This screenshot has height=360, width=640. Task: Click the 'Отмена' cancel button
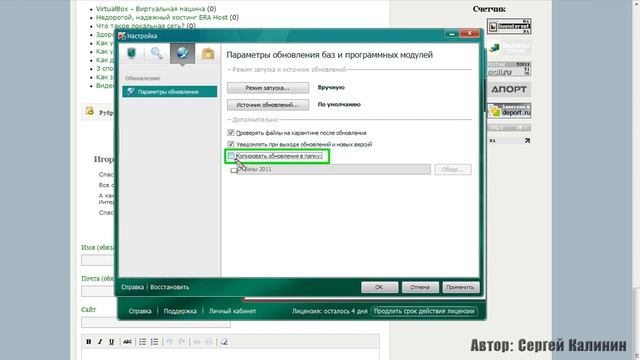[420, 287]
